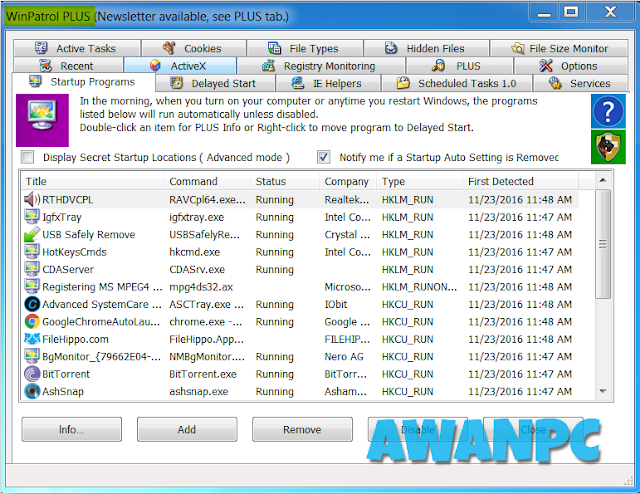Click the BitTorrent swirl icon
The height and width of the screenshot is (494, 640).
(32, 374)
